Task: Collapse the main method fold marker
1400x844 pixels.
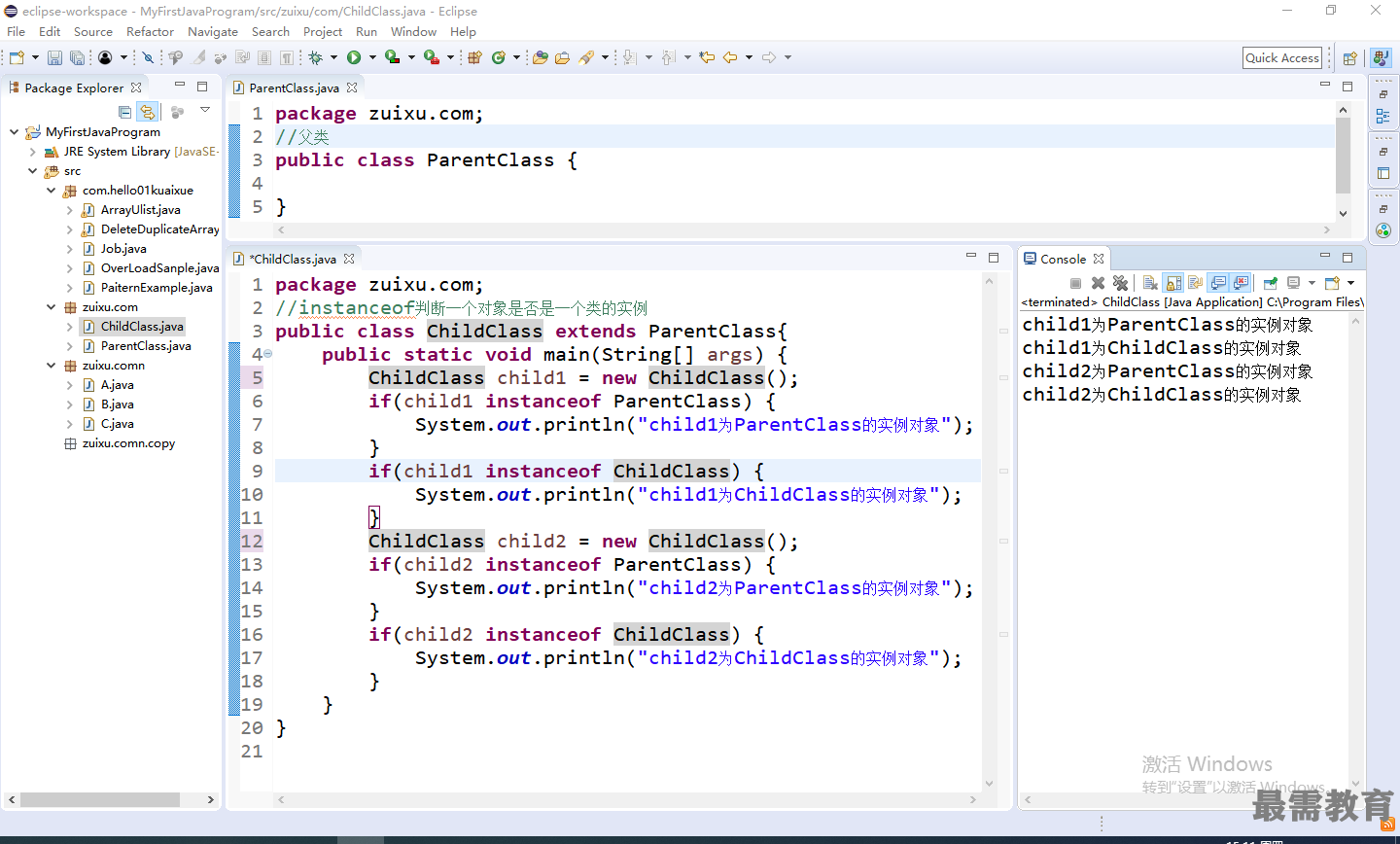Action: (267, 354)
